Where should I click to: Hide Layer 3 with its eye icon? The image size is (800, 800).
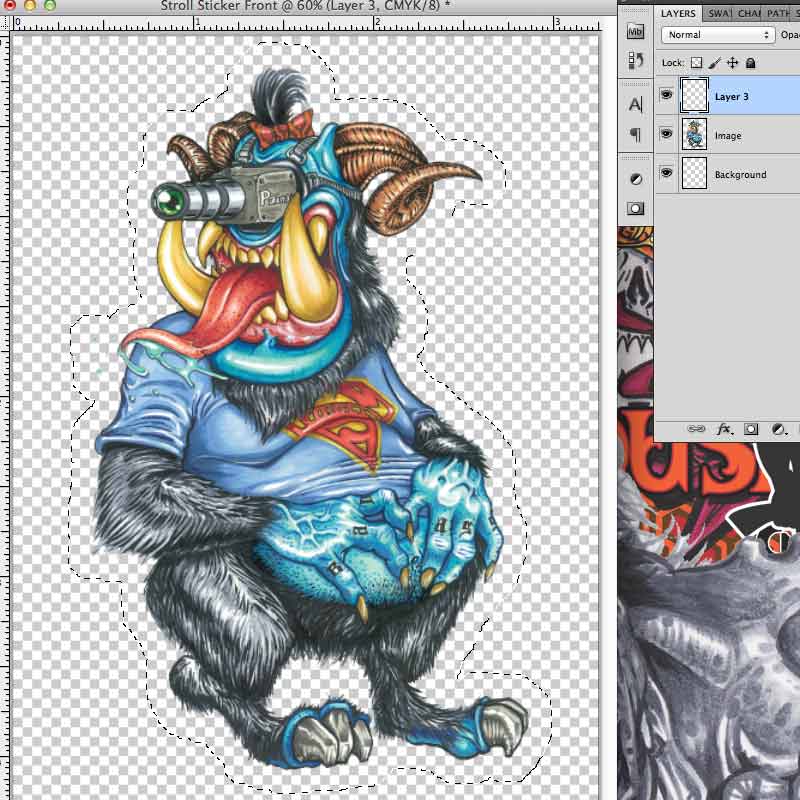click(666, 95)
